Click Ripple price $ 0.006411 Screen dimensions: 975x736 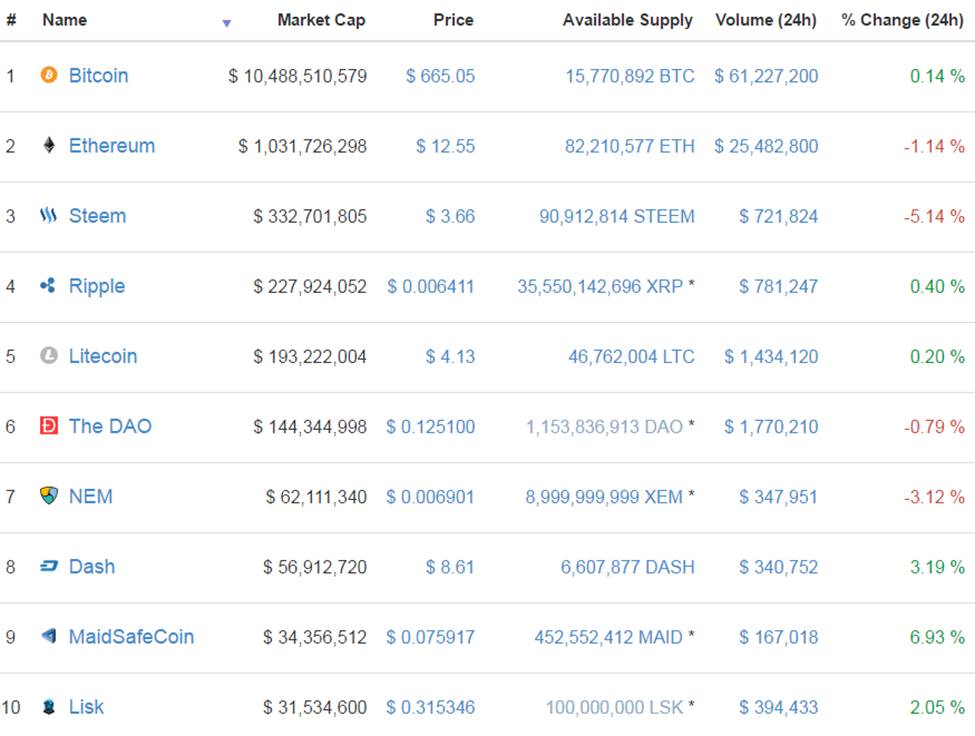tap(431, 287)
